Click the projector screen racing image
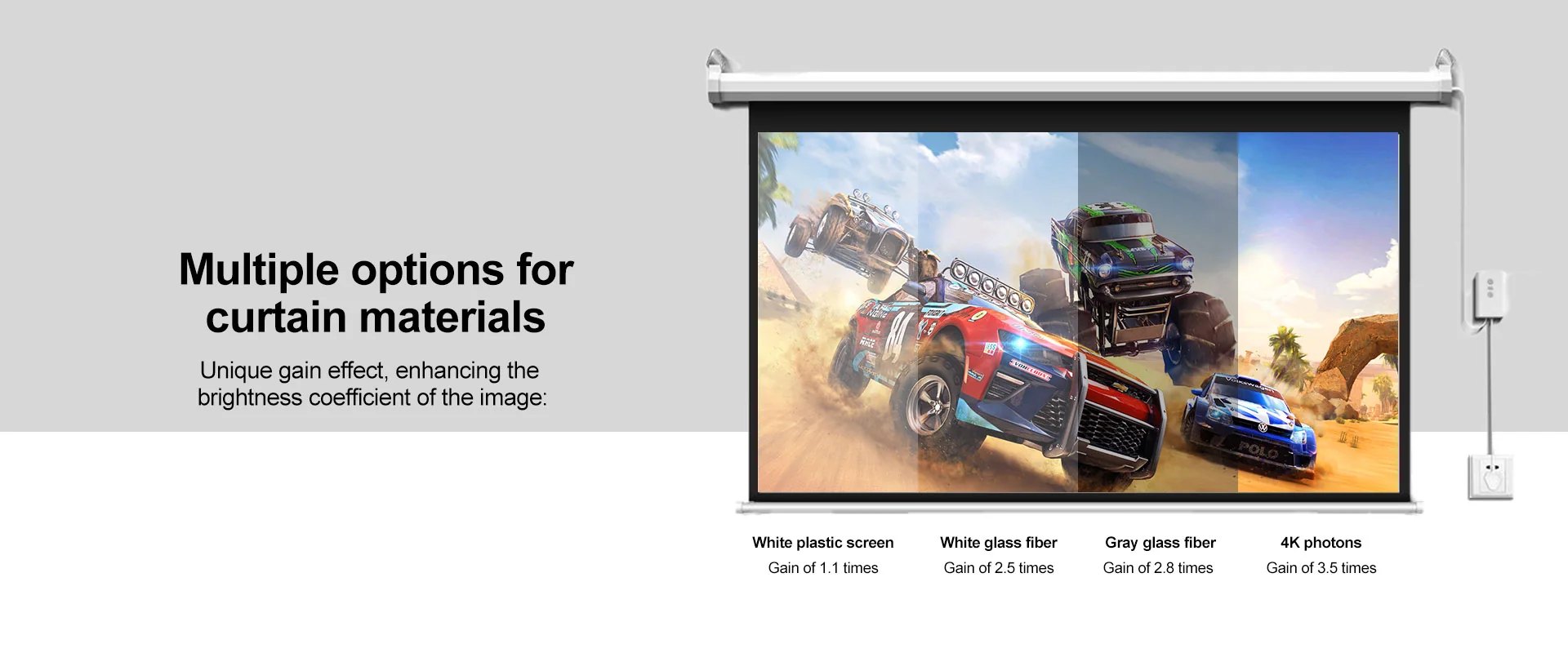The image size is (1568, 653). [1078, 313]
